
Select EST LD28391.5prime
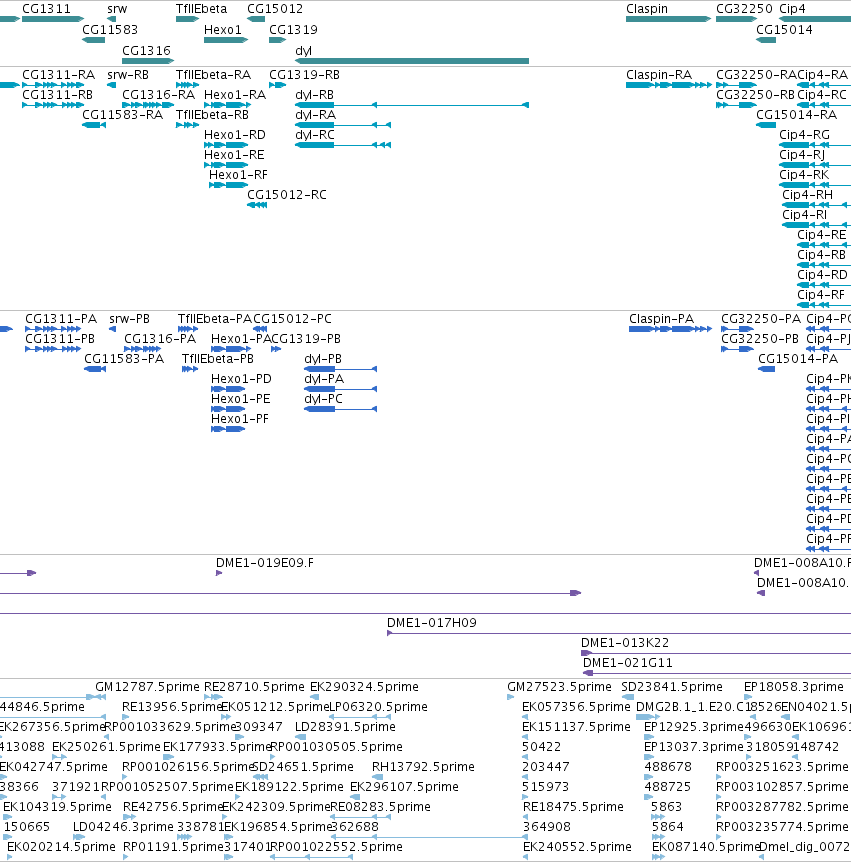tap(301, 737)
